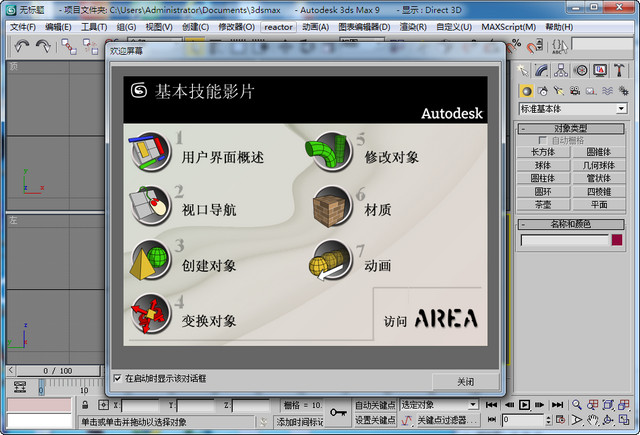Image resolution: width=640 pixels, height=435 pixels.
Task: Toggle the show at startup checkbox
Action: coord(118,379)
